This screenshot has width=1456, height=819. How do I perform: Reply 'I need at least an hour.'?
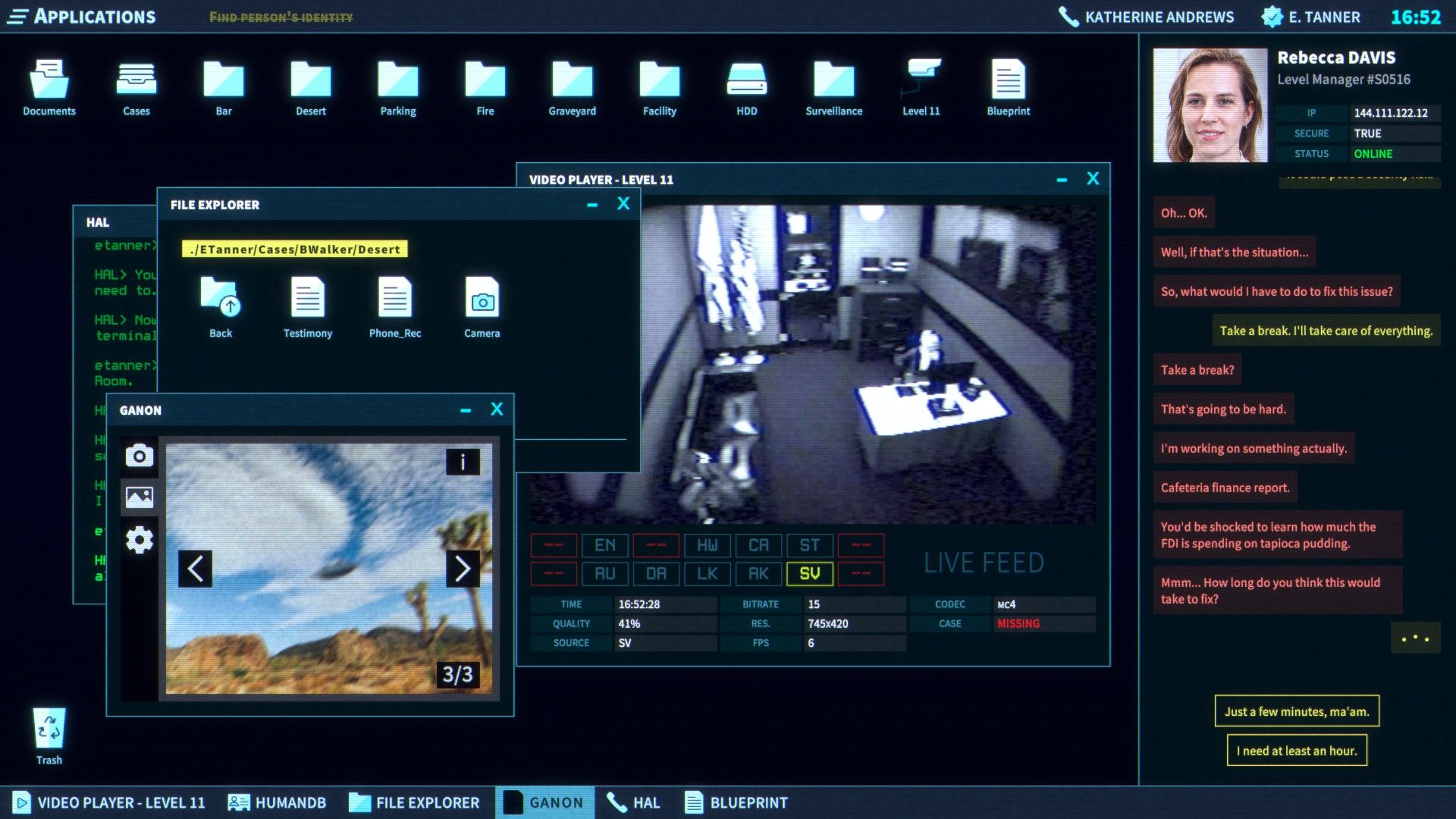(1297, 751)
